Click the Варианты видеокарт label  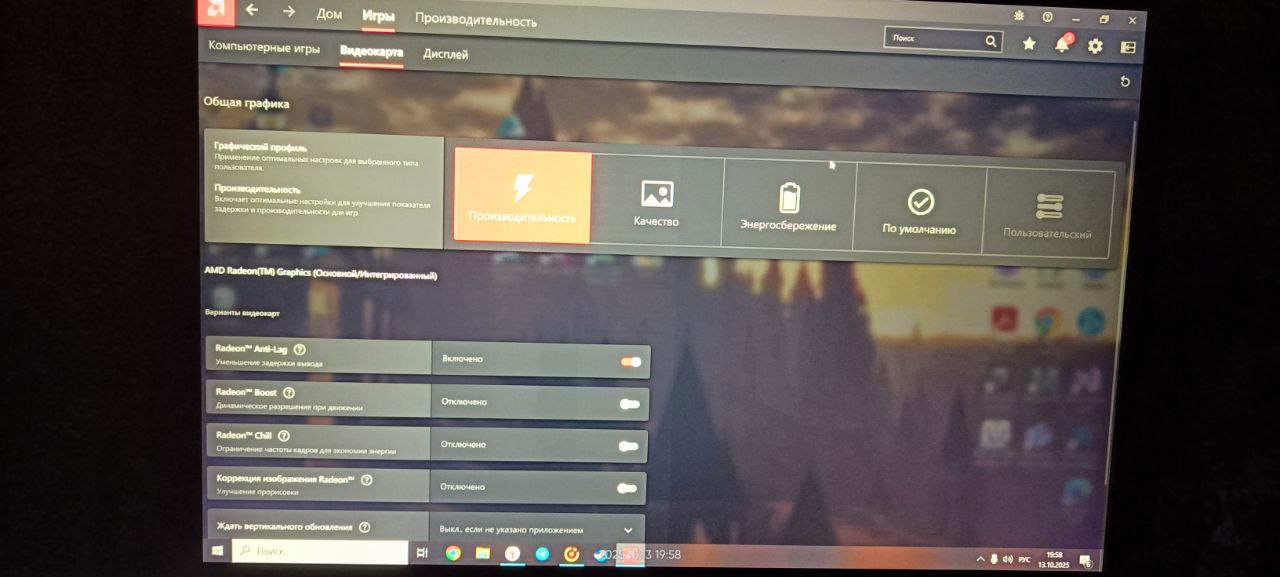242,313
